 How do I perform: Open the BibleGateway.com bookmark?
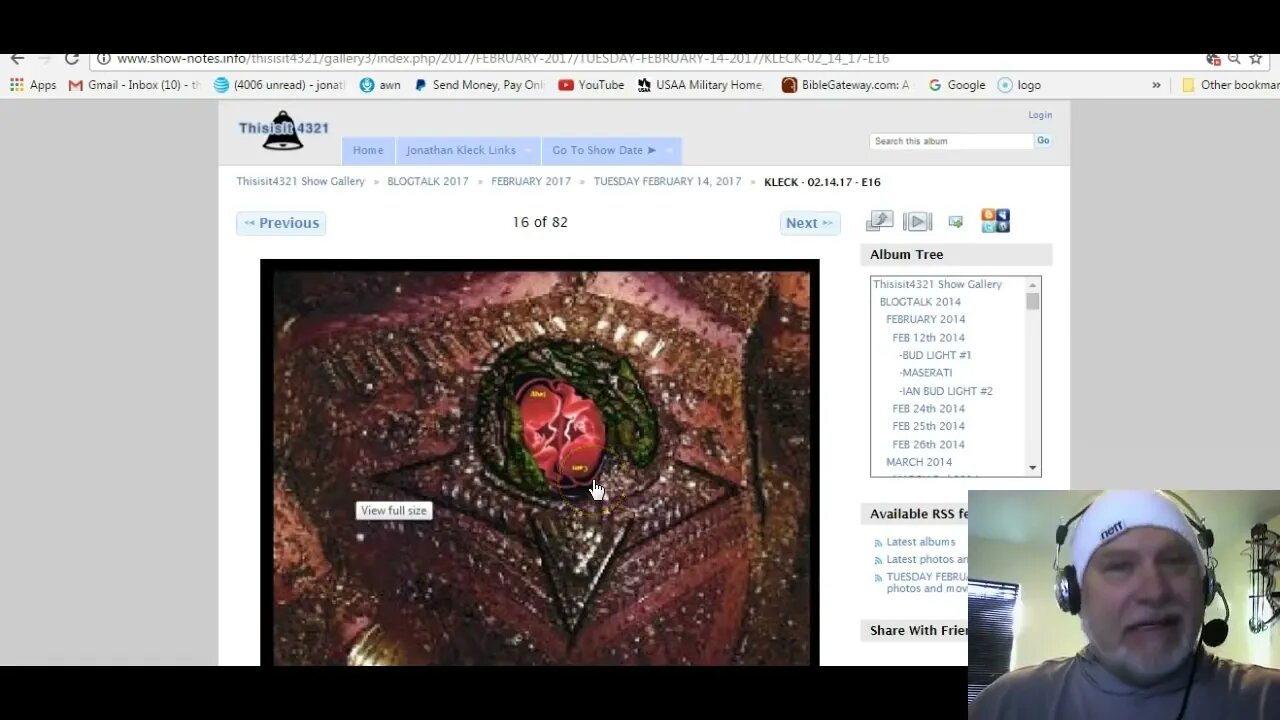846,85
